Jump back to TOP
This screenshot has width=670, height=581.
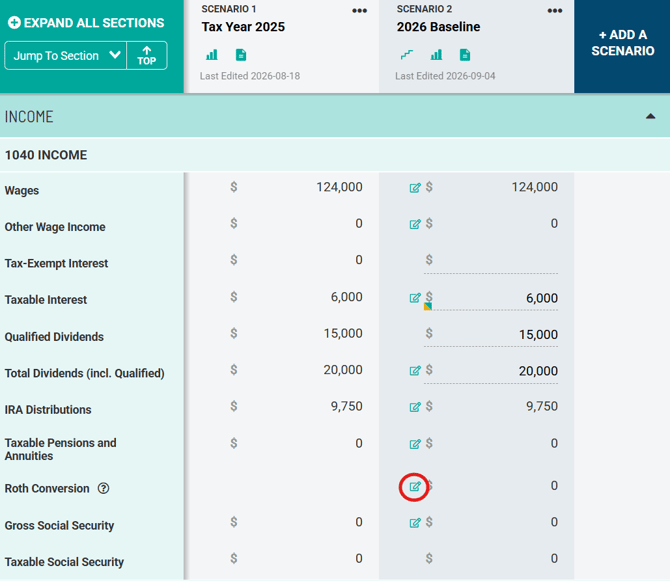[147, 56]
